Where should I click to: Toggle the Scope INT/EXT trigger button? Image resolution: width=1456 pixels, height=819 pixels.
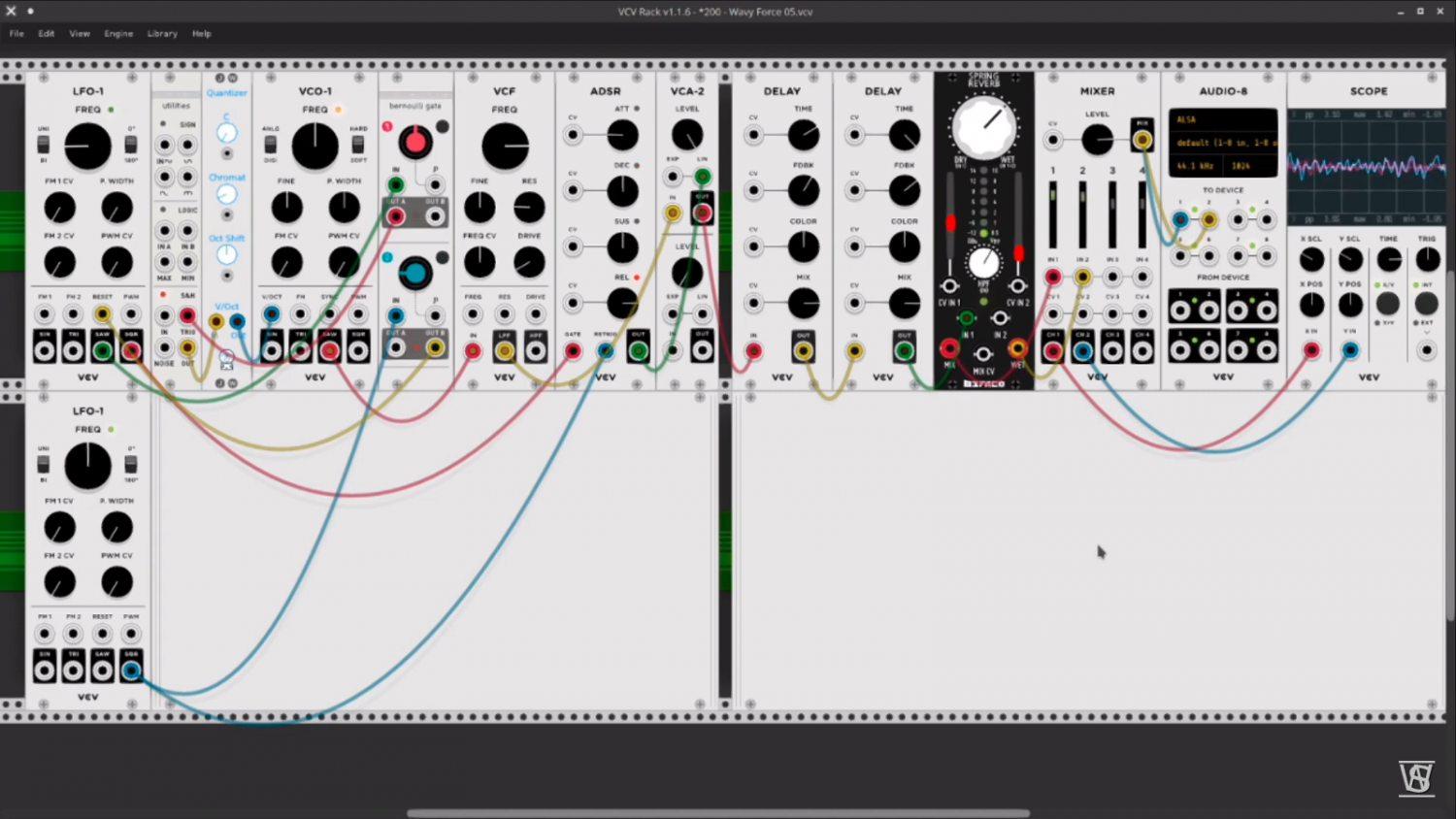[1427, 304]
